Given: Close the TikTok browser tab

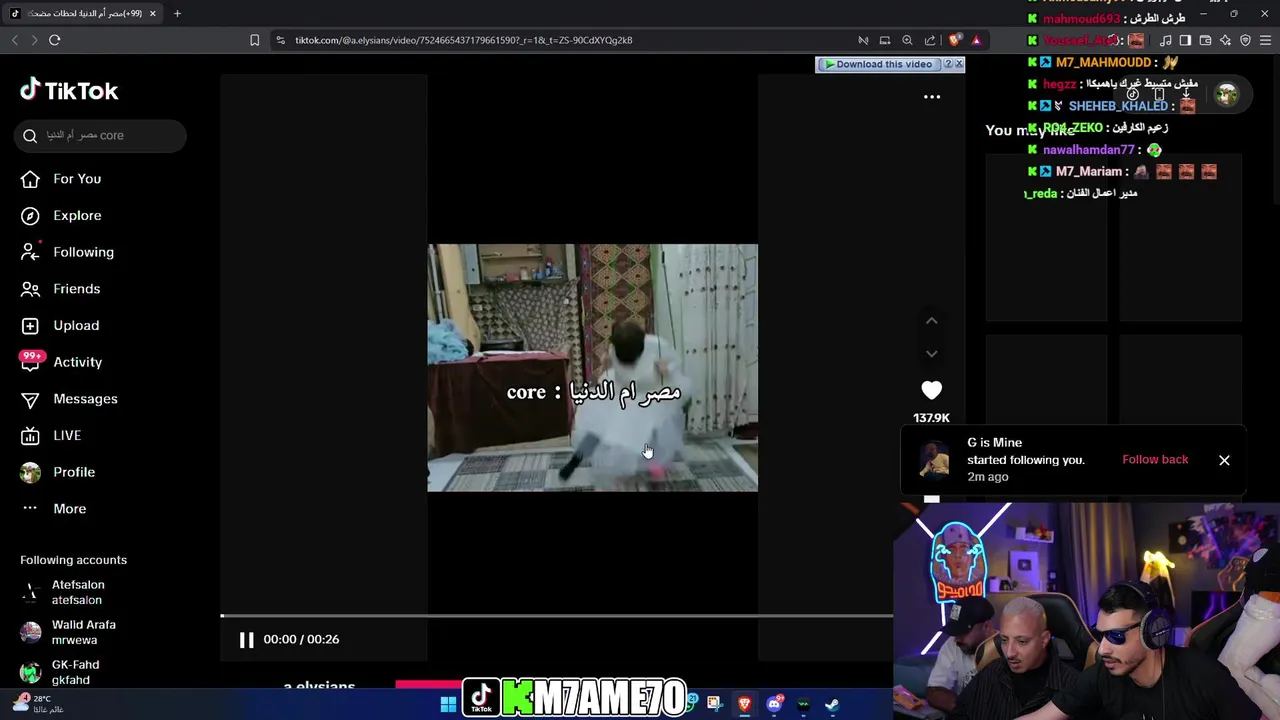Looking at the screenshot, I should 152,13.
